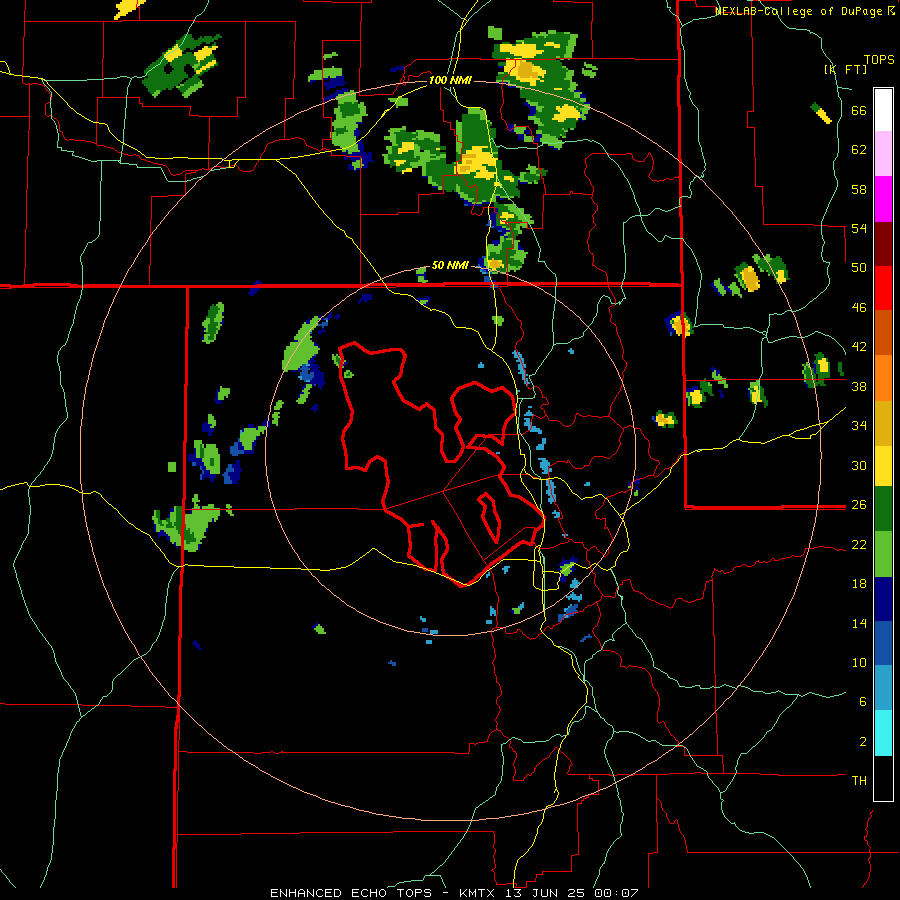
Task: Click the 38 legend value
Action: 859,386
